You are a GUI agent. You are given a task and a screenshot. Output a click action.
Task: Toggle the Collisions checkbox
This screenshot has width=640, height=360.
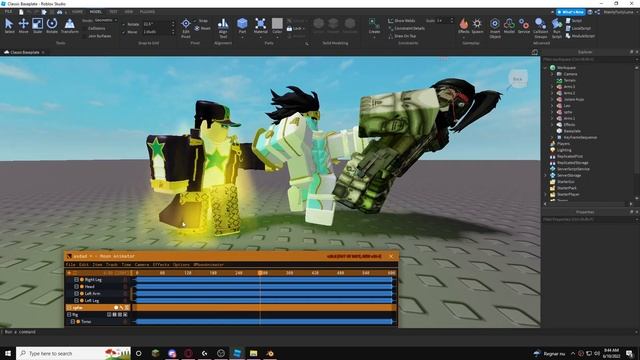point(85,28)
